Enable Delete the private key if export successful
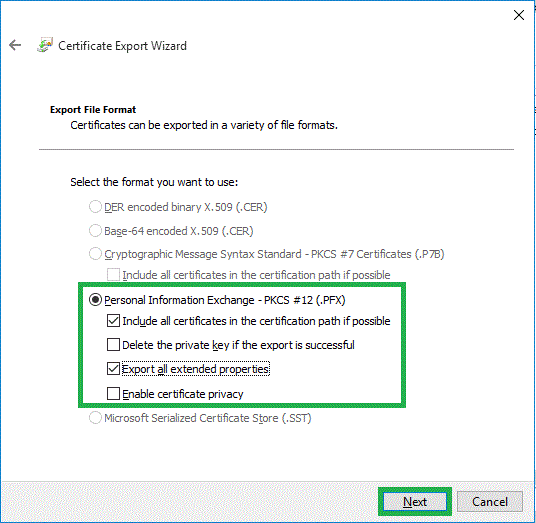This screenshot has width=536, height=523. 113,345
